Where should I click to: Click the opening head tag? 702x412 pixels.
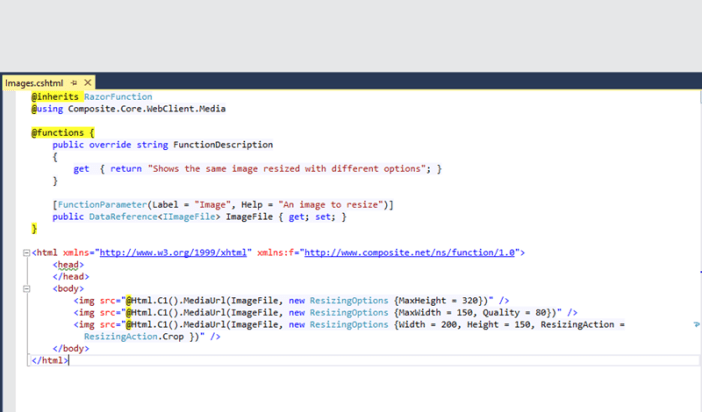pyautogui.click(x=68, y=265)
